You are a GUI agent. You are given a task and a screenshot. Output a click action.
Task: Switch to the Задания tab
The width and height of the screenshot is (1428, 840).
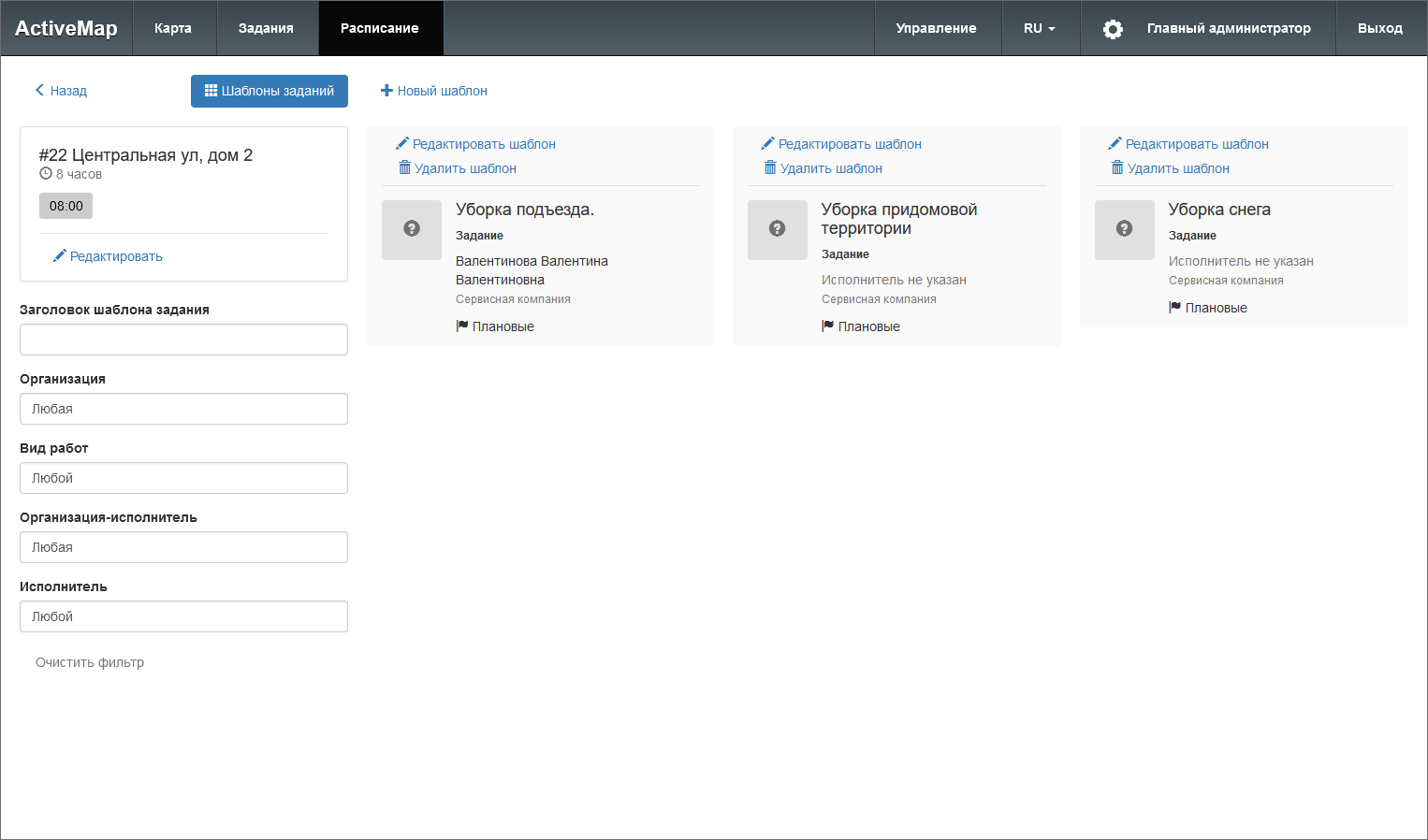point(266,28)
